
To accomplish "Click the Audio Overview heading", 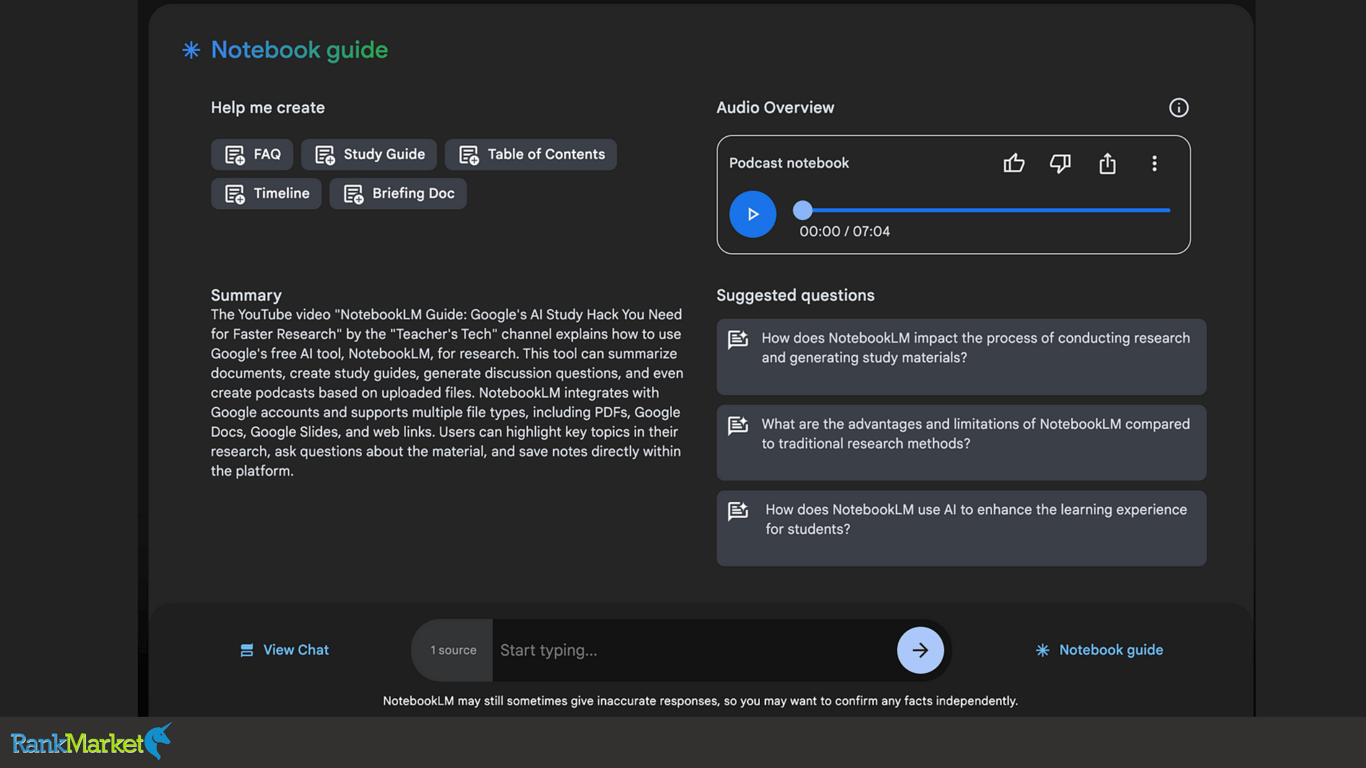I will point(775,108).
